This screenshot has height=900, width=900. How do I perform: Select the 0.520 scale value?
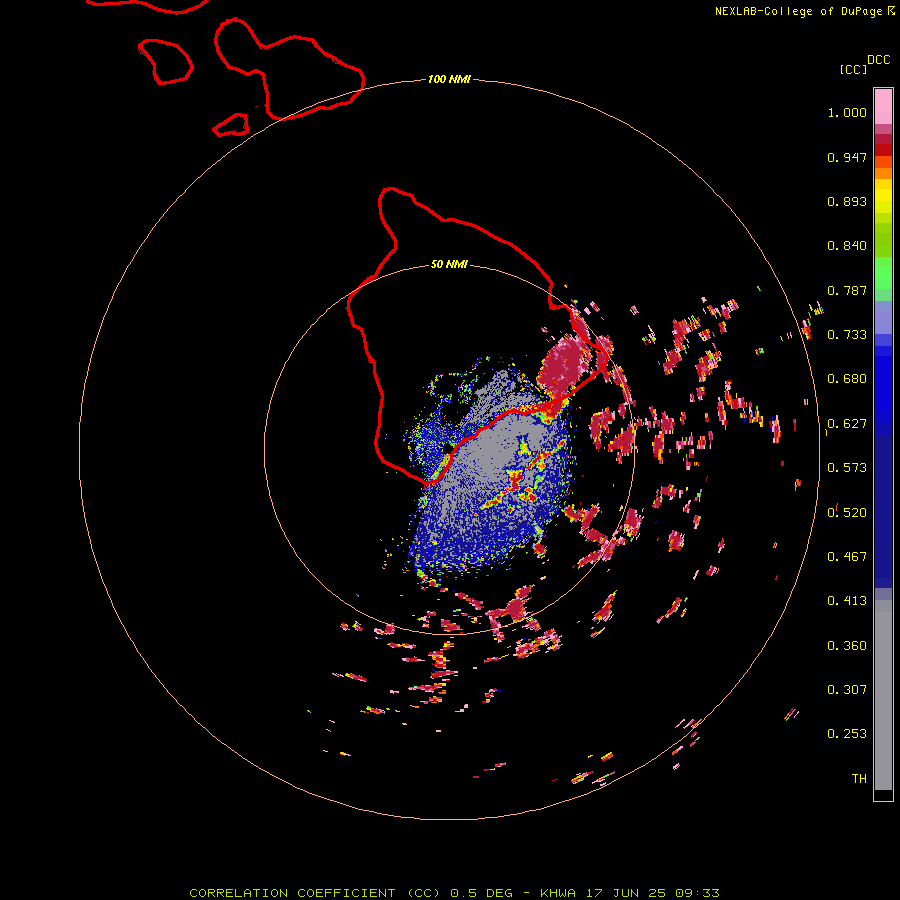click(847, 512)
